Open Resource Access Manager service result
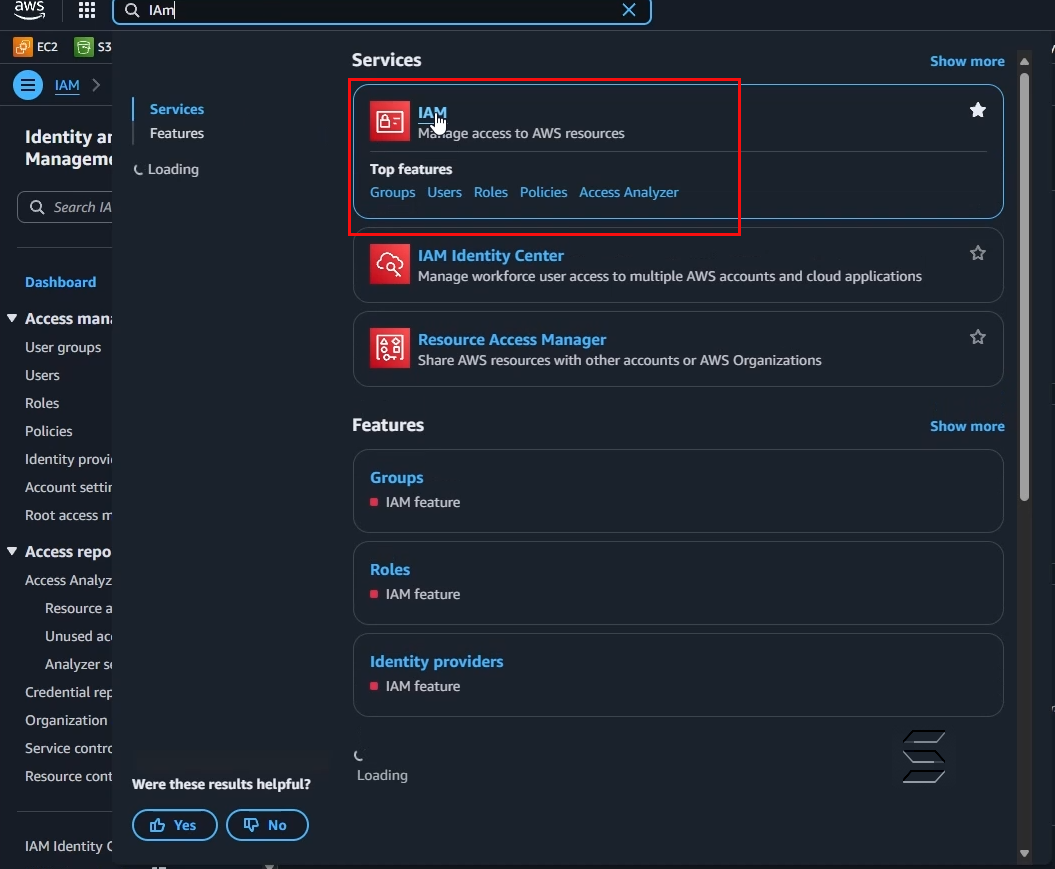 (511, 340)
